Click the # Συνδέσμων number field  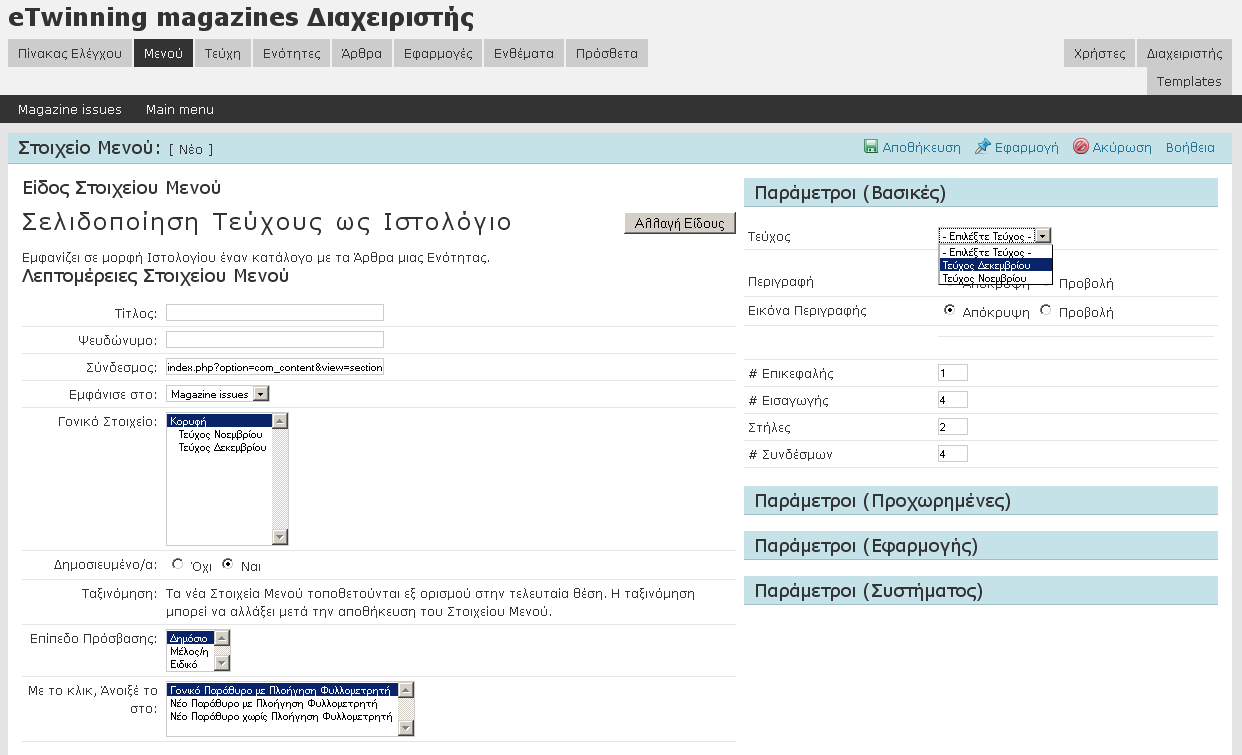(x=953, y=454)
